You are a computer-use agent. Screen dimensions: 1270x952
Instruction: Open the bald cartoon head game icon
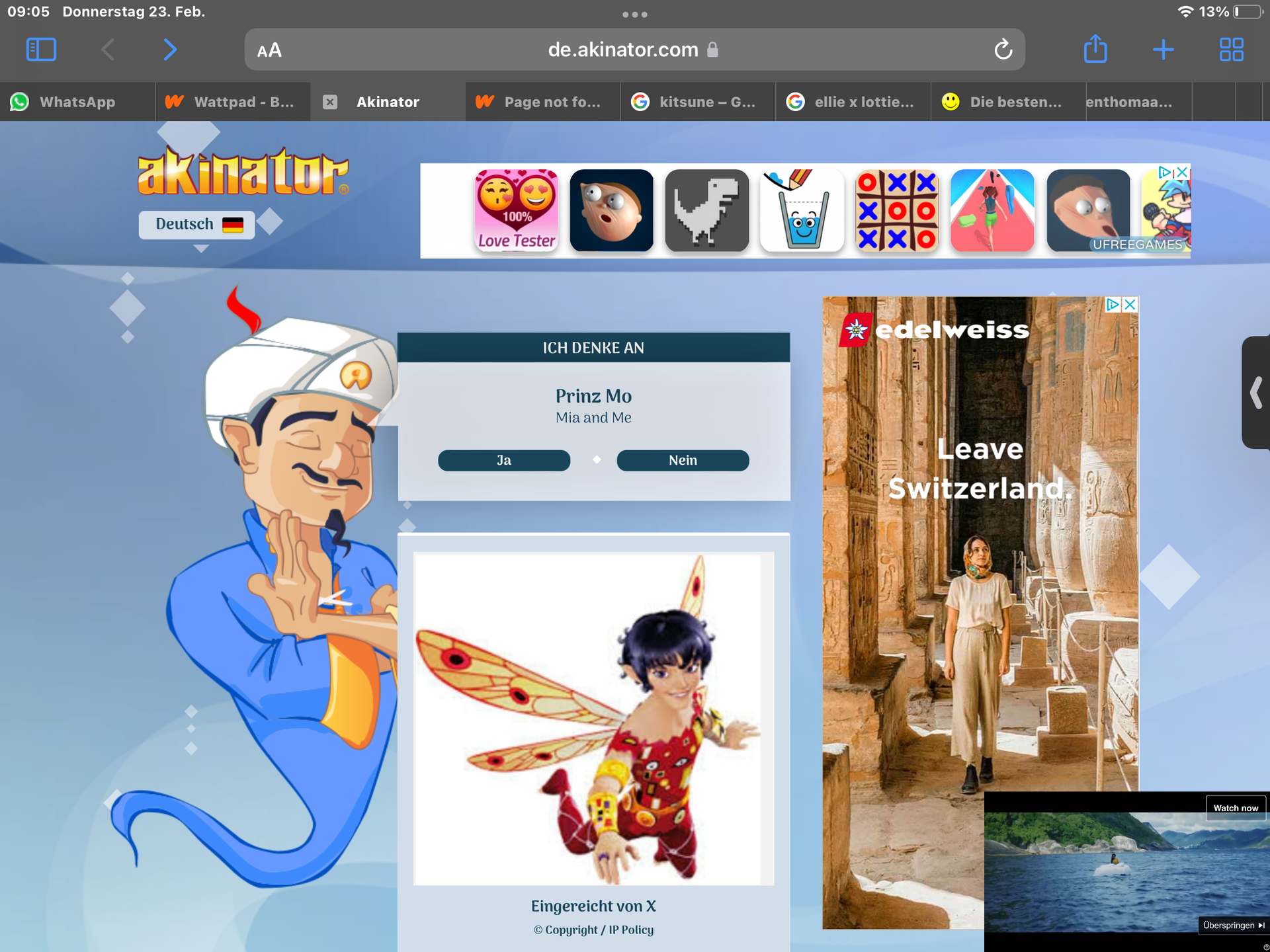(611, 210)
